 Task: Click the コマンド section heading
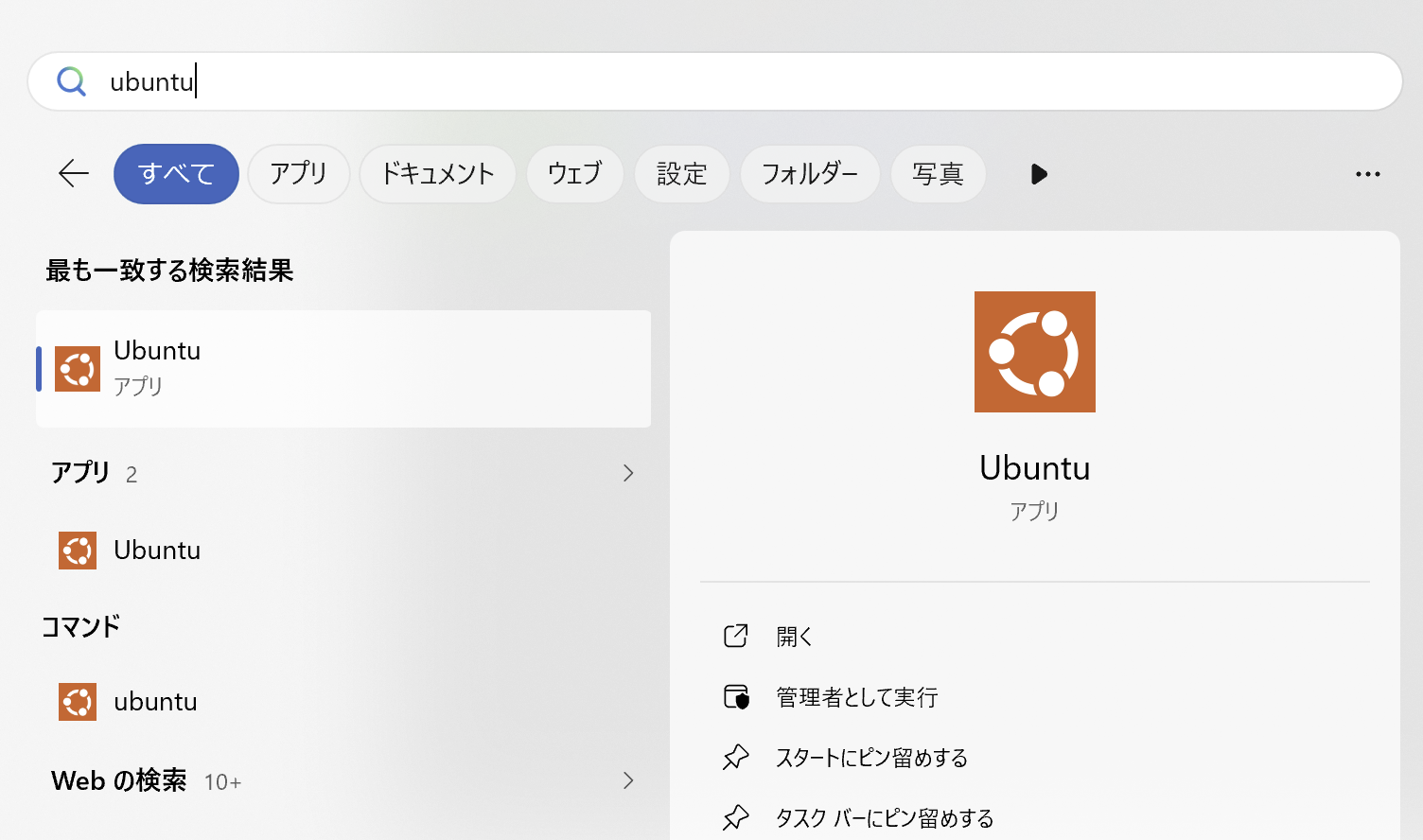(x=81, y=626)
